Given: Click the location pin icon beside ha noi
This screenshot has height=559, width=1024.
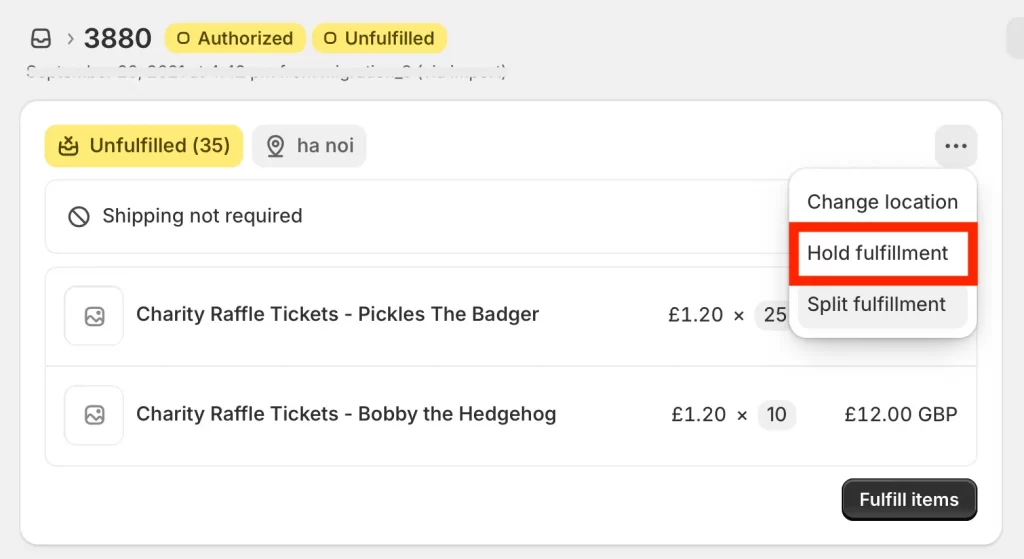Looking at the screenshot, I should pos(276,146).
